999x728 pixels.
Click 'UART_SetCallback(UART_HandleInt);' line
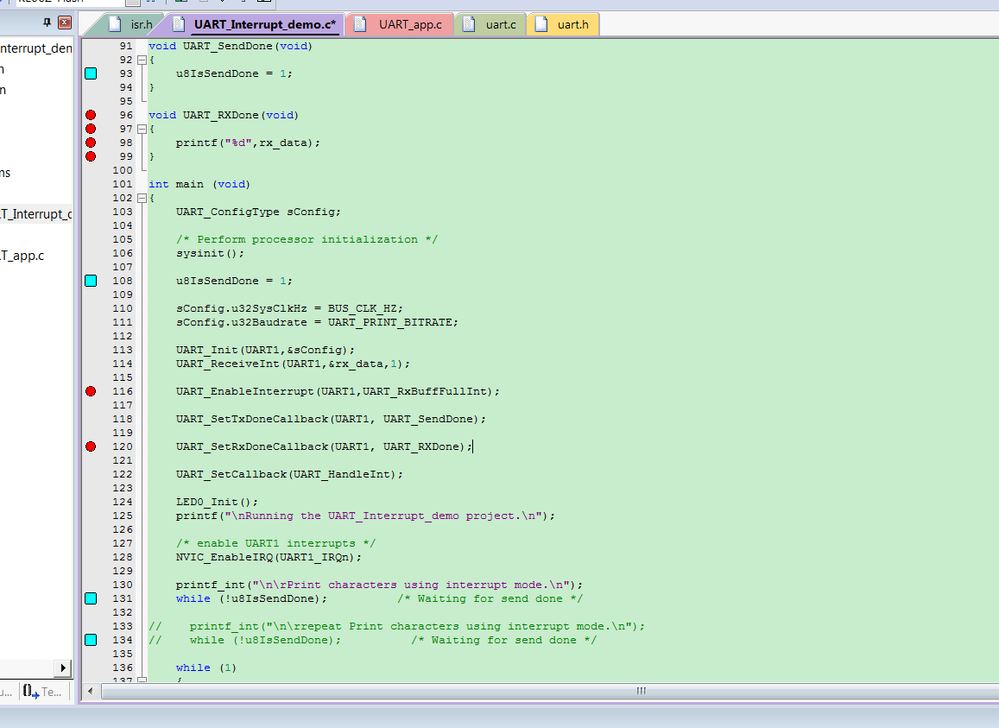289,475
